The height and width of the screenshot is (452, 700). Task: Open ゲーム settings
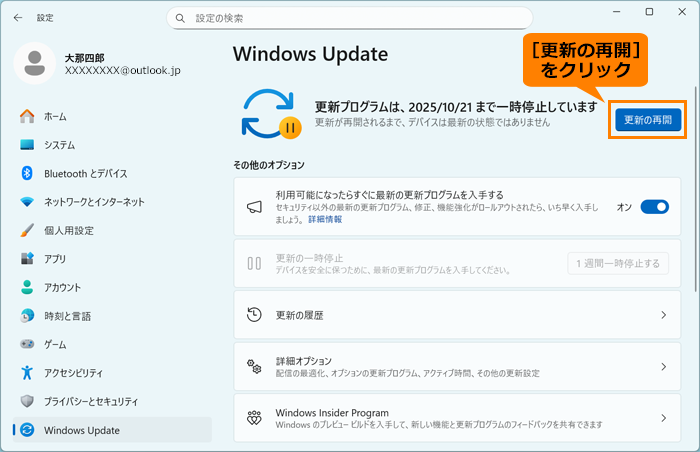pyautogui.click(x=112, y=344)
